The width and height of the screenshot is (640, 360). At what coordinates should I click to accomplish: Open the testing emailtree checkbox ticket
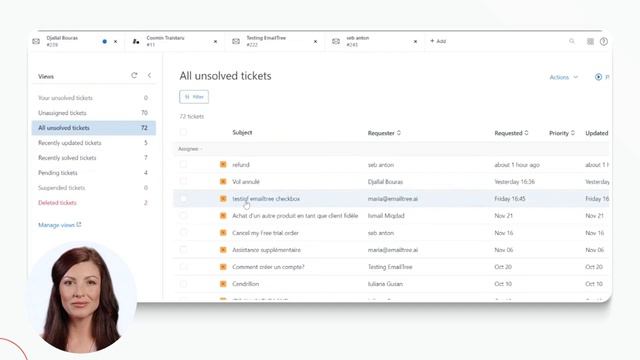(x=266, y=199)
